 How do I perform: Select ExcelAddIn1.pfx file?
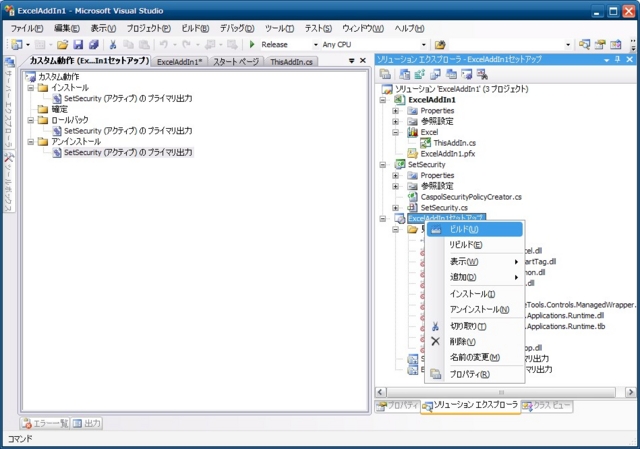click(448, 153)
